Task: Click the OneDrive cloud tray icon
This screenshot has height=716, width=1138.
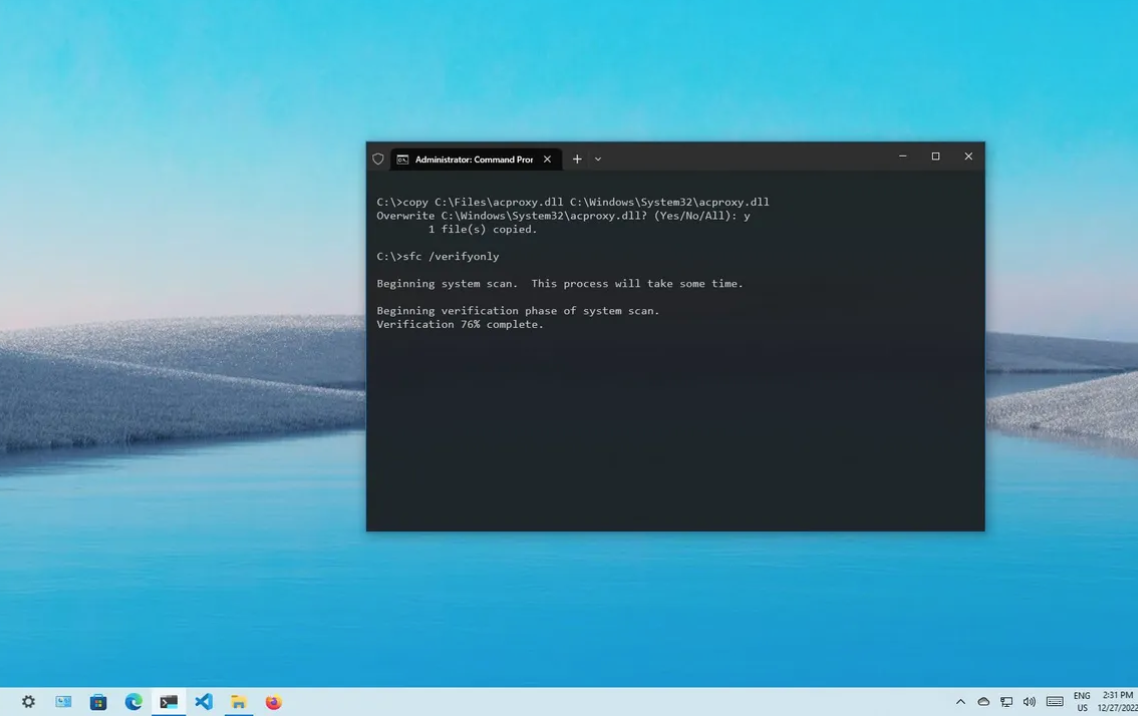Action: click(x=983, y=702)
